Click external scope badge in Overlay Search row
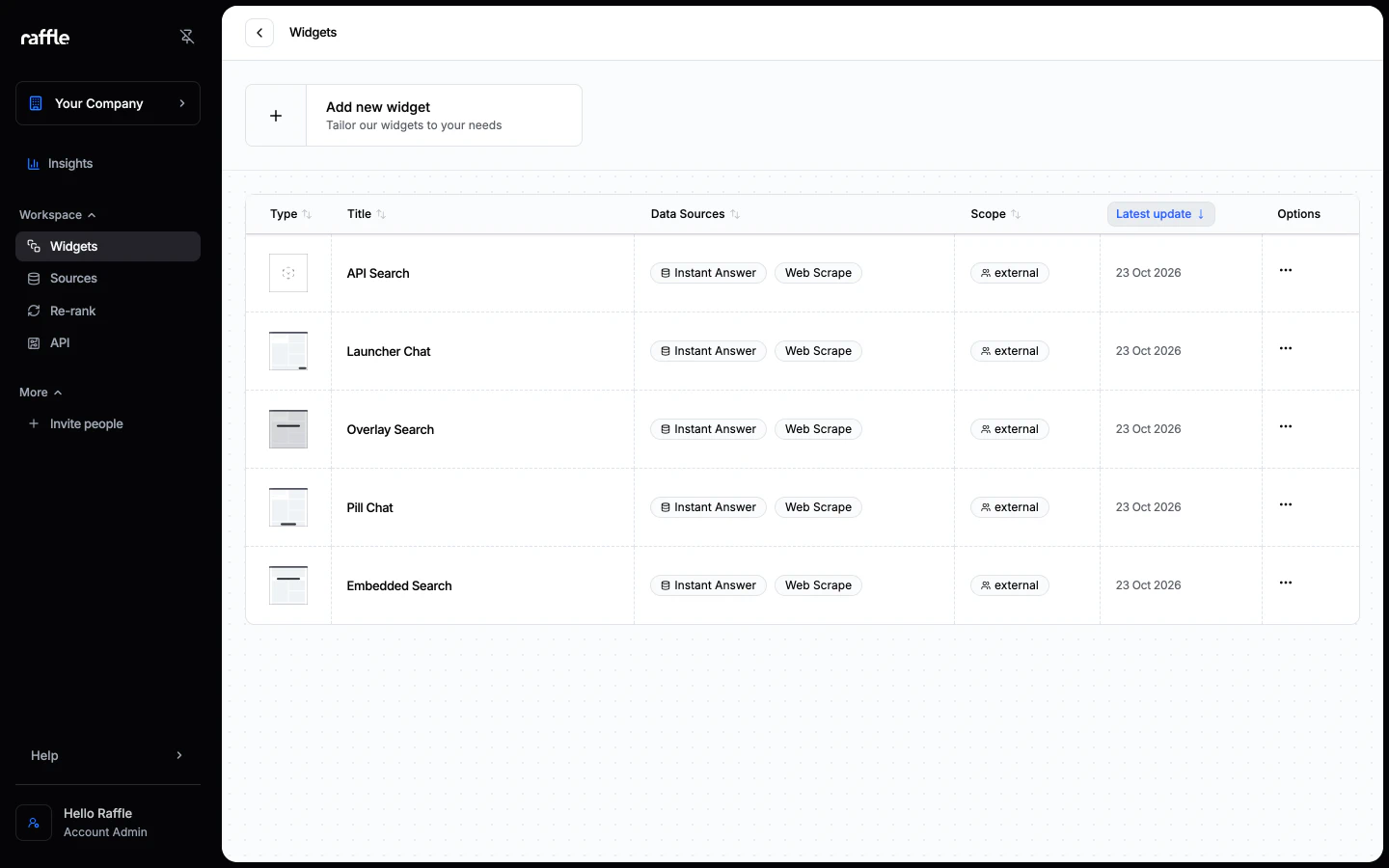The width and height of the screenshot is (1389, 868). pos(1010,429)
